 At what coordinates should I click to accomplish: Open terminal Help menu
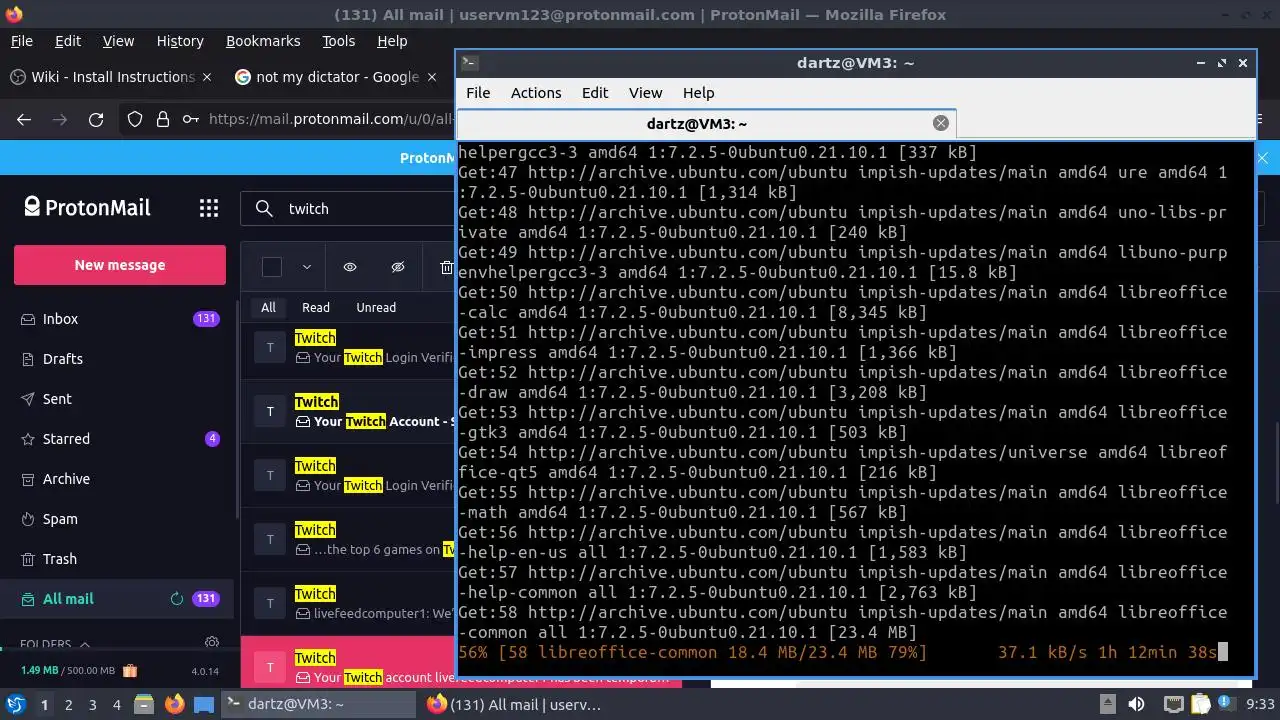(698, 92)
